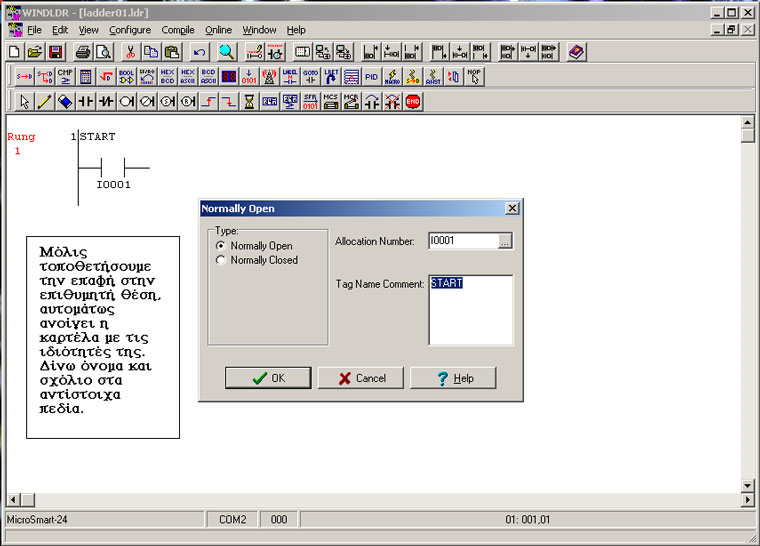Select the red END instruction icon
Viewport: 760px width, 546px height.
[x=413, y=101]
